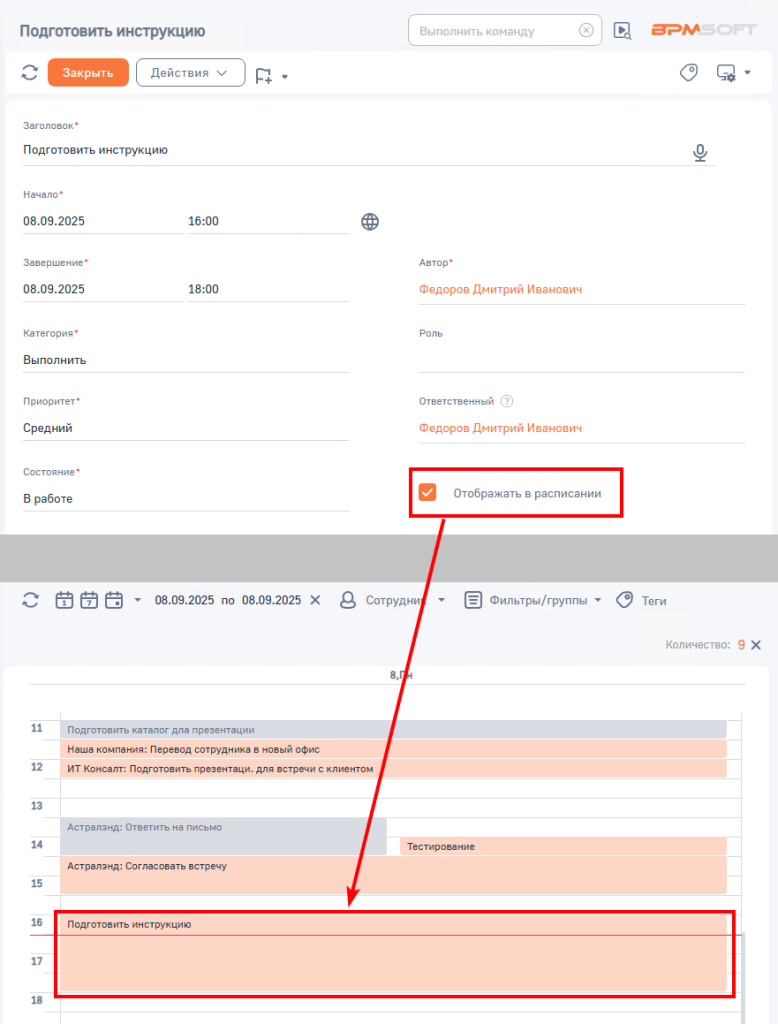Screen dimensions: 778x1024
Task: Open the Фильтры/группы dropdown
Action: coord(532,600)
